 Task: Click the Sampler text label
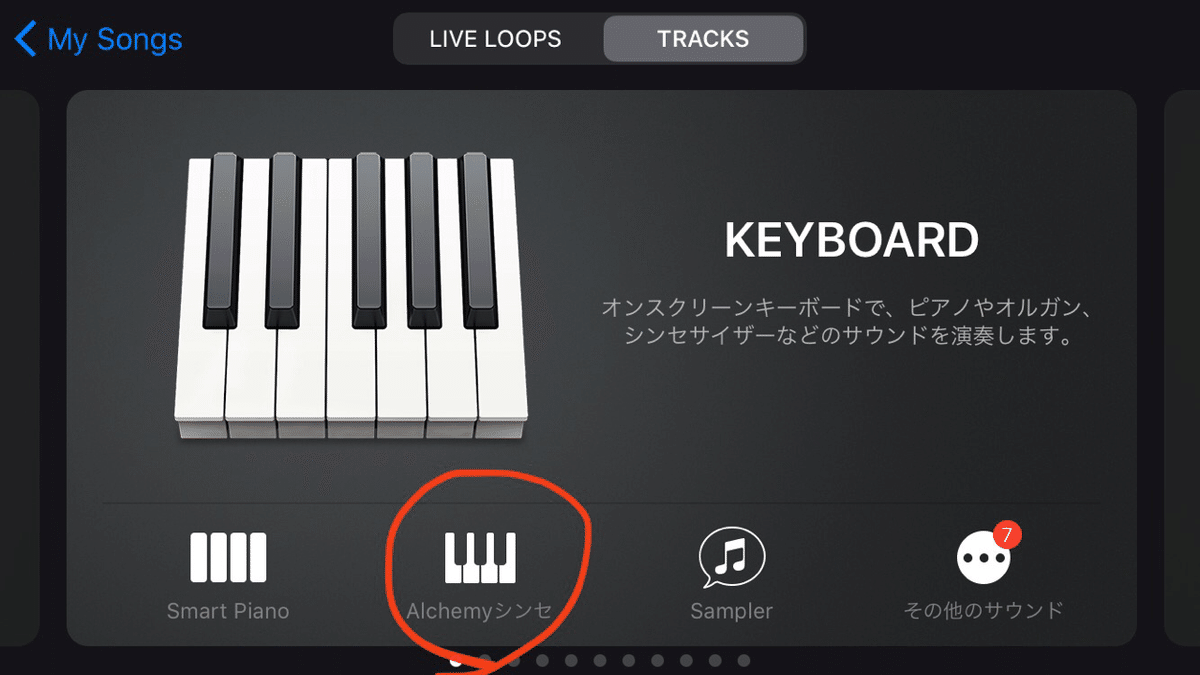click(x=731, y=611)
